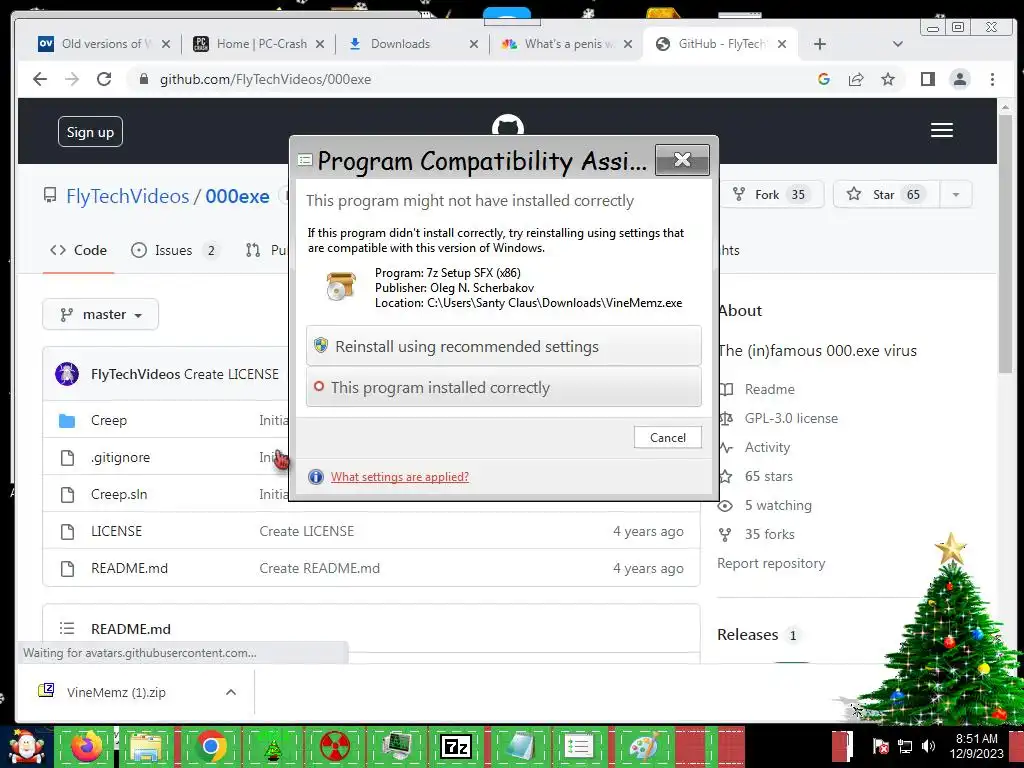Open Paint from the taskbar
The image size is (1024, 768).
[643, 746]
